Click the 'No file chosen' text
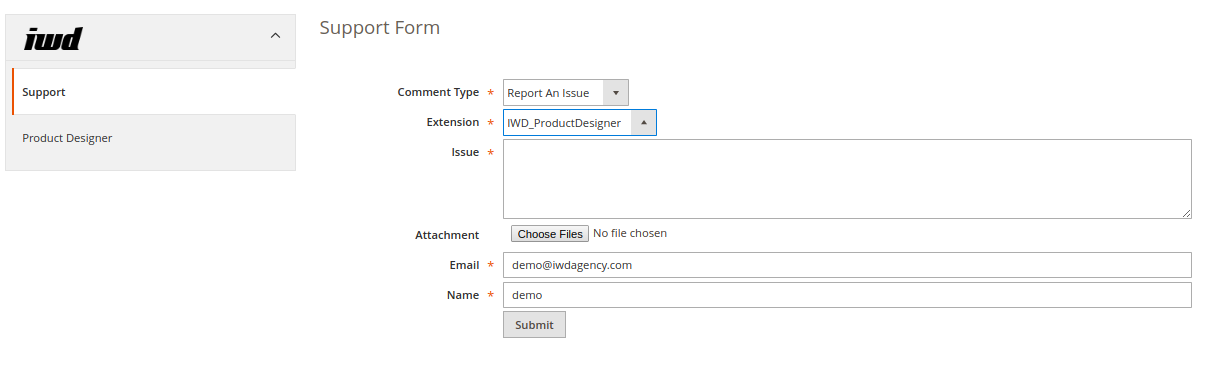The height and width of the screenshot is (373, 1214). pos(630,233)
